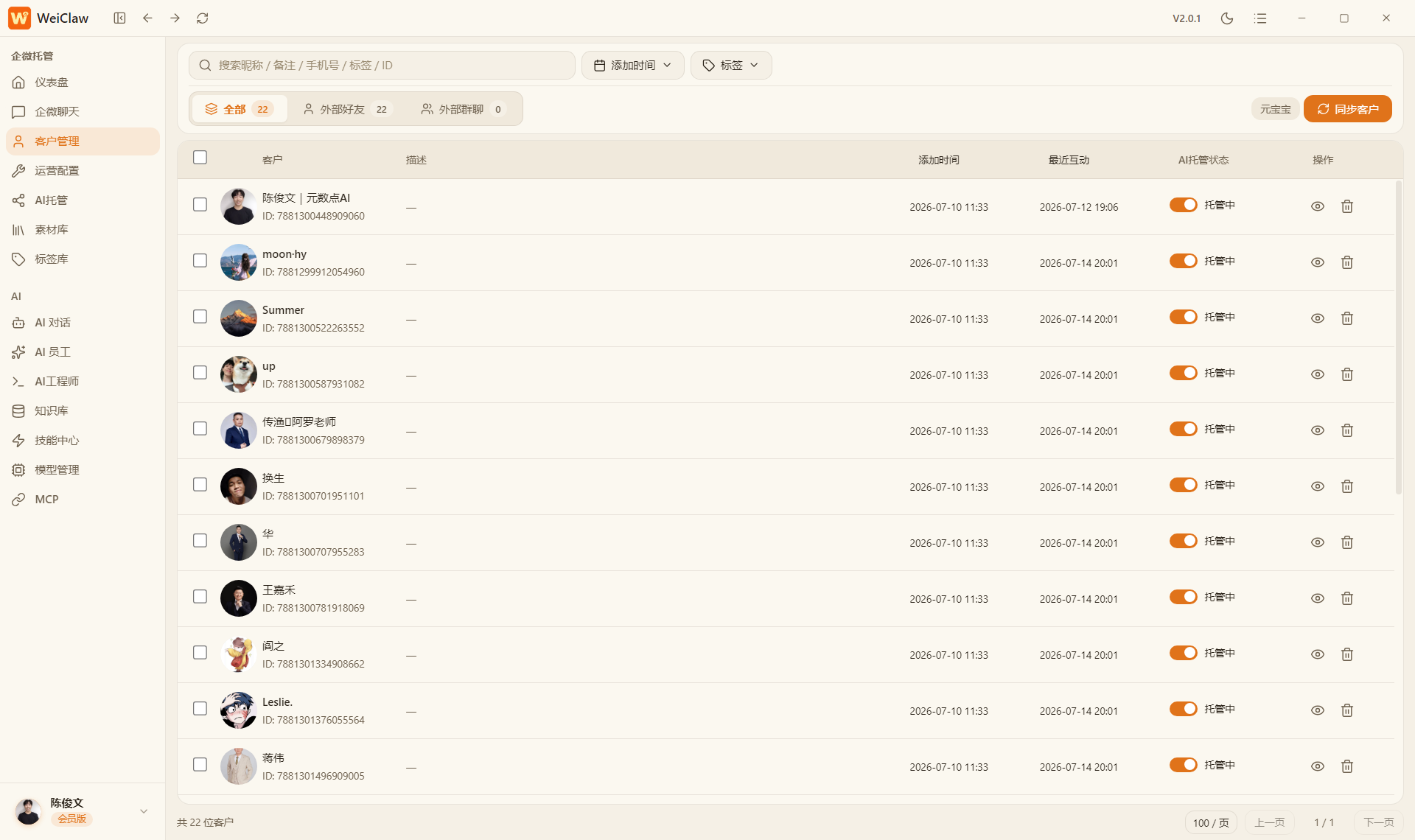The height and width of the screenshot is (840, 1415).
Task: Turn off AI托管 toggle for 陈俊文
Action: coord(1184,205)
